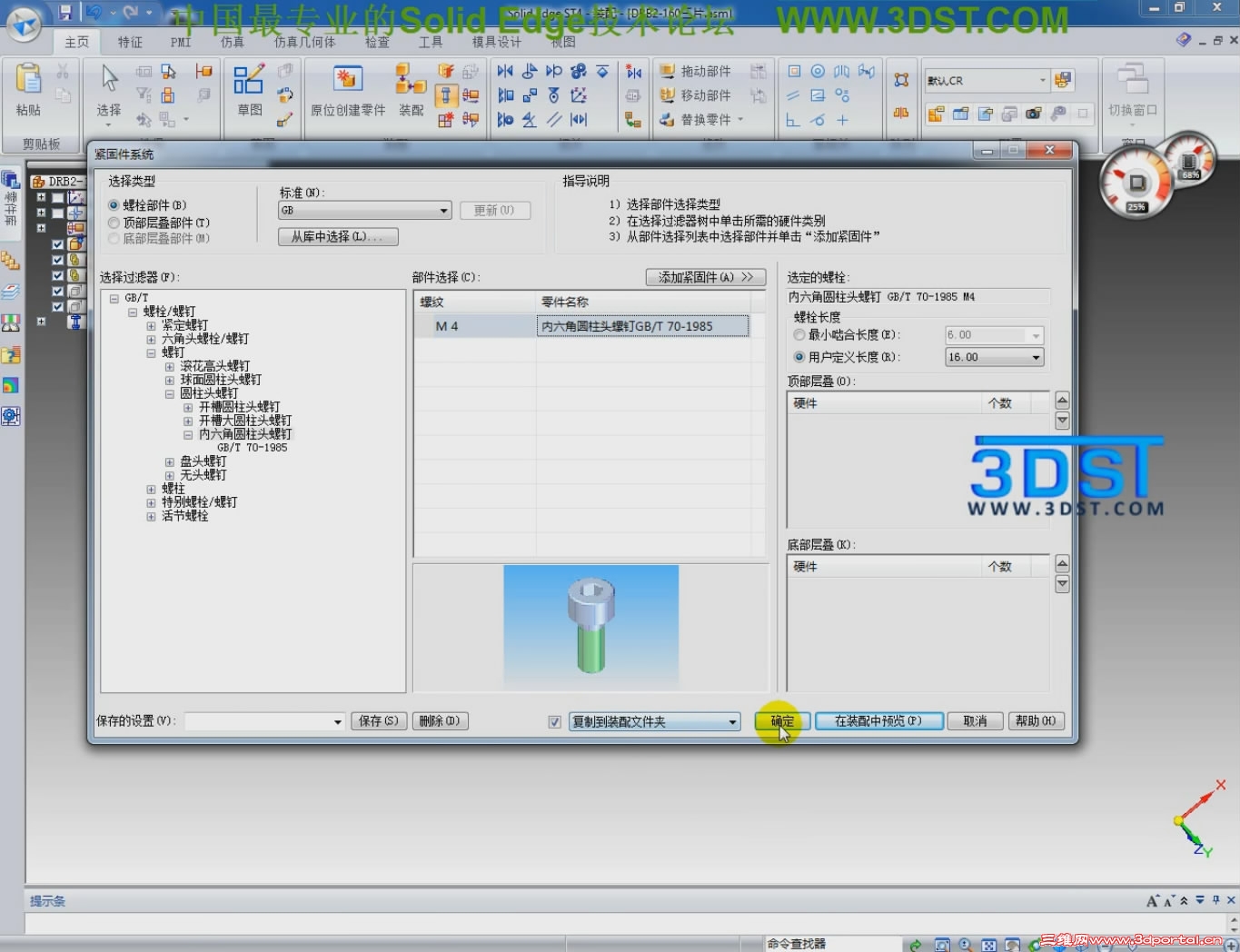The width and height of the screenshot is (1240, 952).
Task: Click the zoom magnifier icon in the bottom status bar
Action: point(966,945)
